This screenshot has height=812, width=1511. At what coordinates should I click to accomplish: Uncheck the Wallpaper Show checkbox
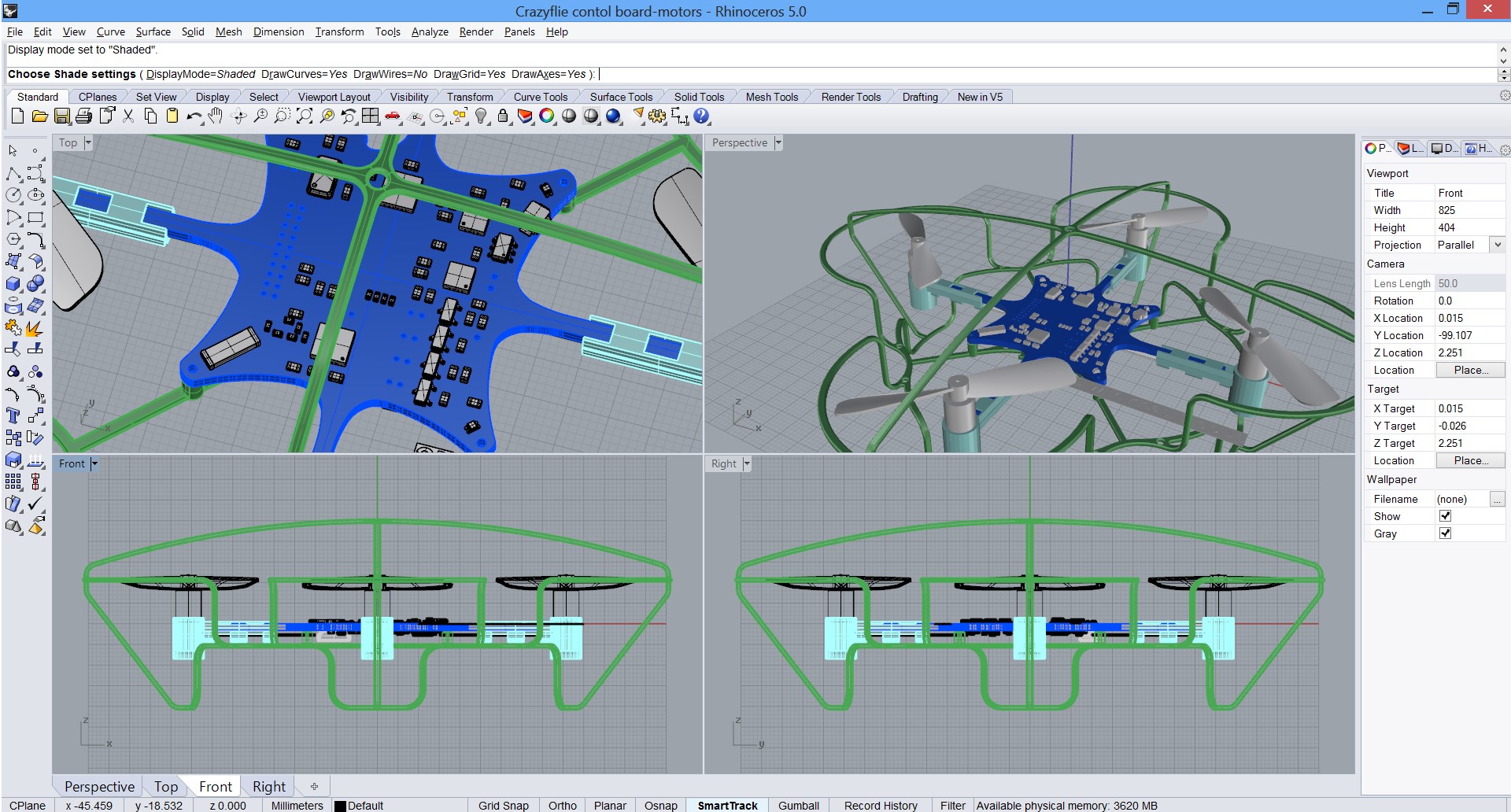[x=1445, y=516]
